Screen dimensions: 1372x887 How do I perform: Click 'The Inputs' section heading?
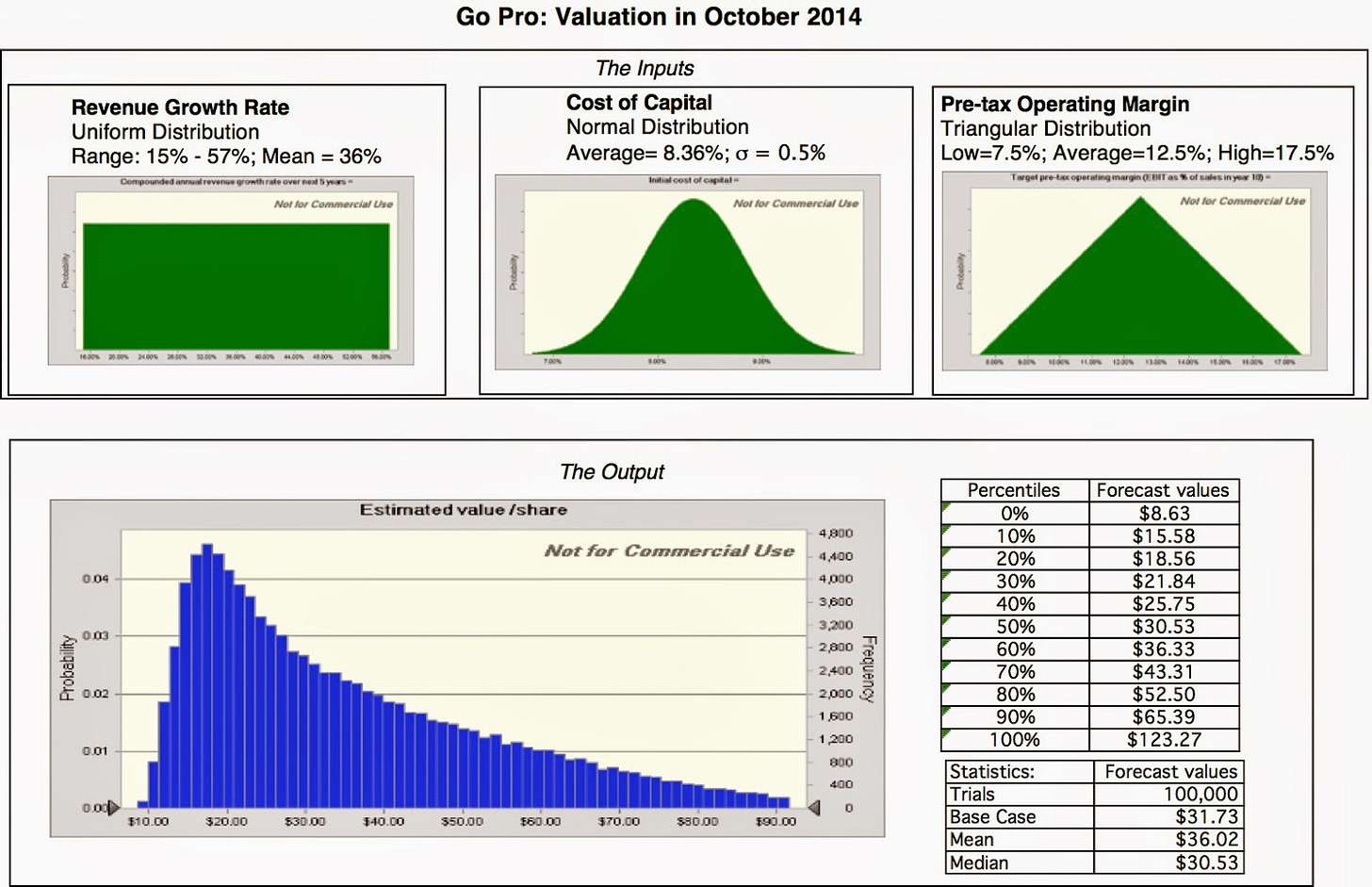point(645,68)
